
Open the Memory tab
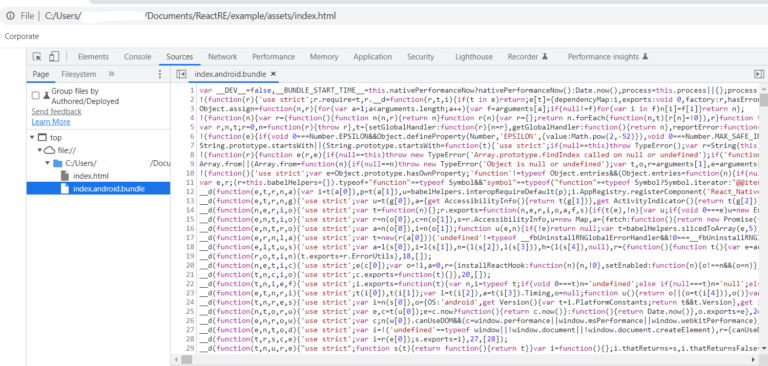point(324,57)
